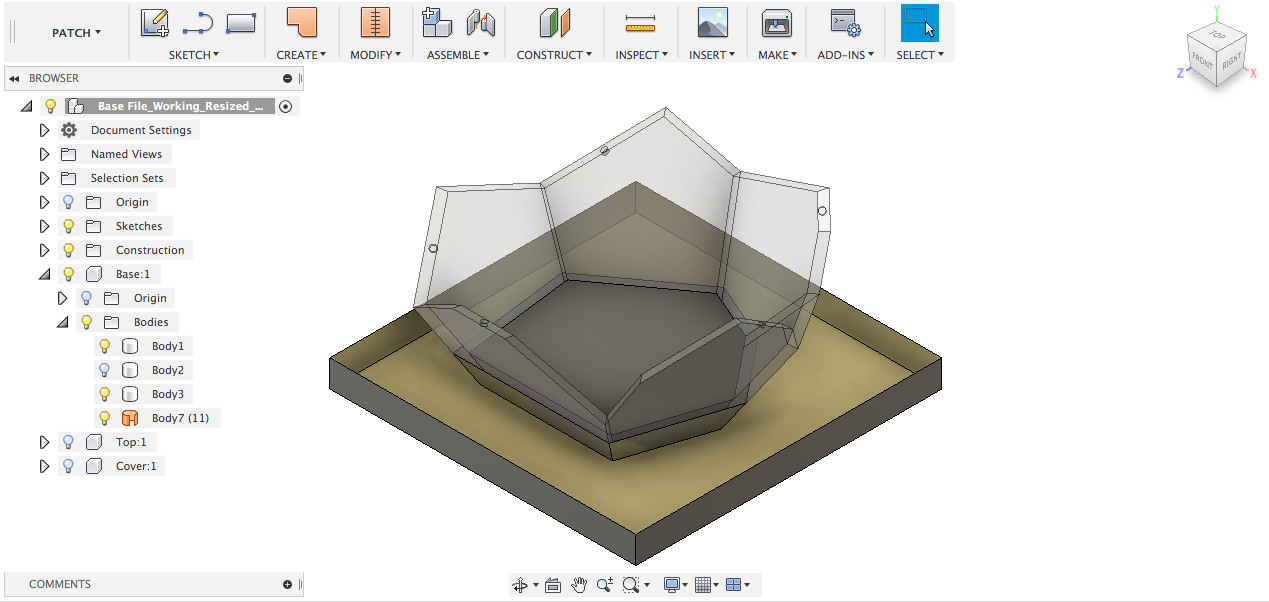The width and height of the screenshot is (1269, 602).
Task: Open the CONSTRUCT menu
Action: [554, 55]
